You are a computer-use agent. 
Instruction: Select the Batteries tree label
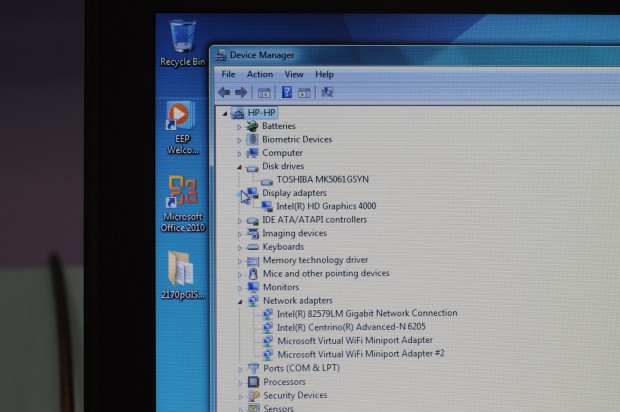279,126
